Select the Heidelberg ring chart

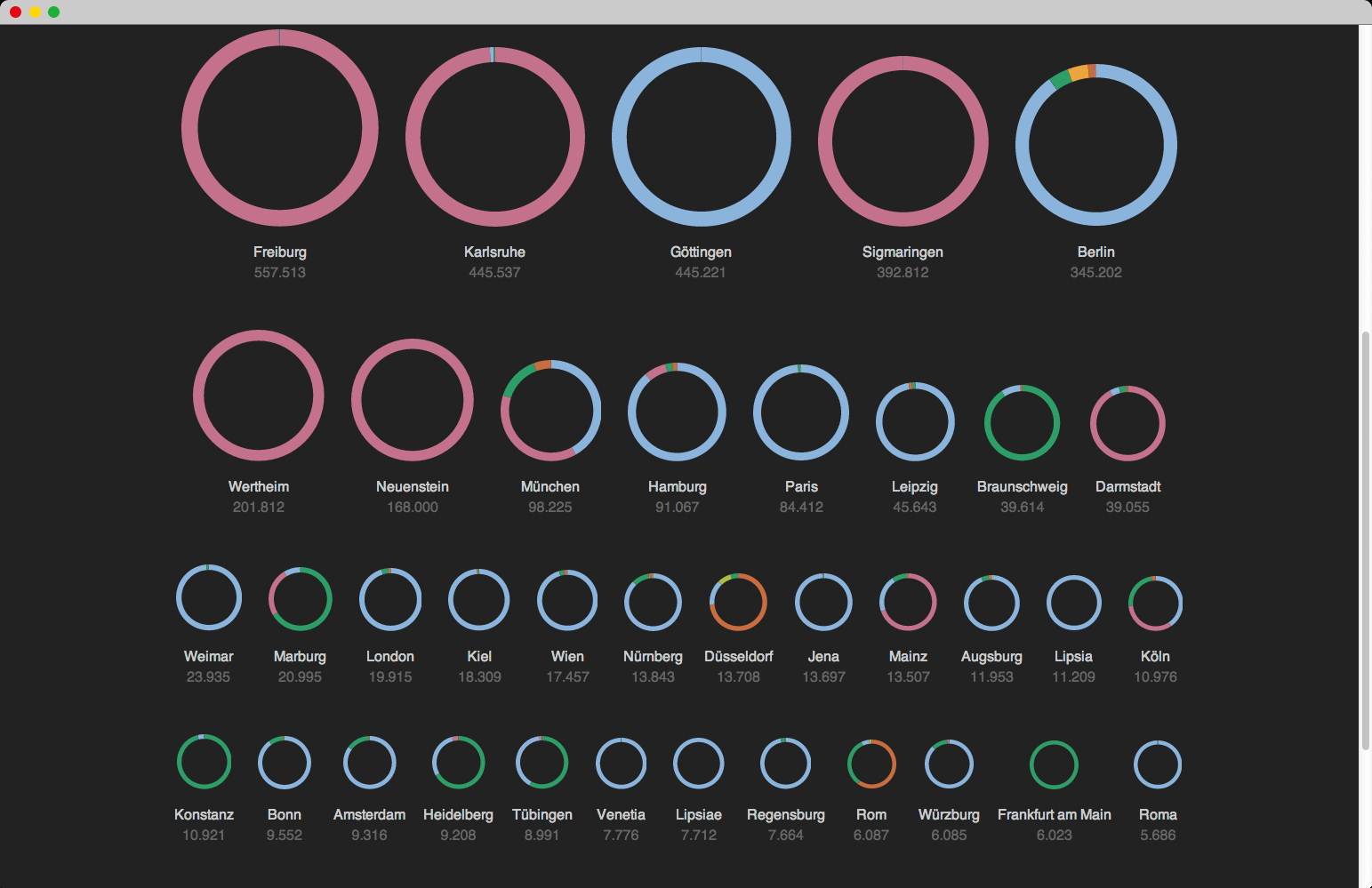(459, 763)
